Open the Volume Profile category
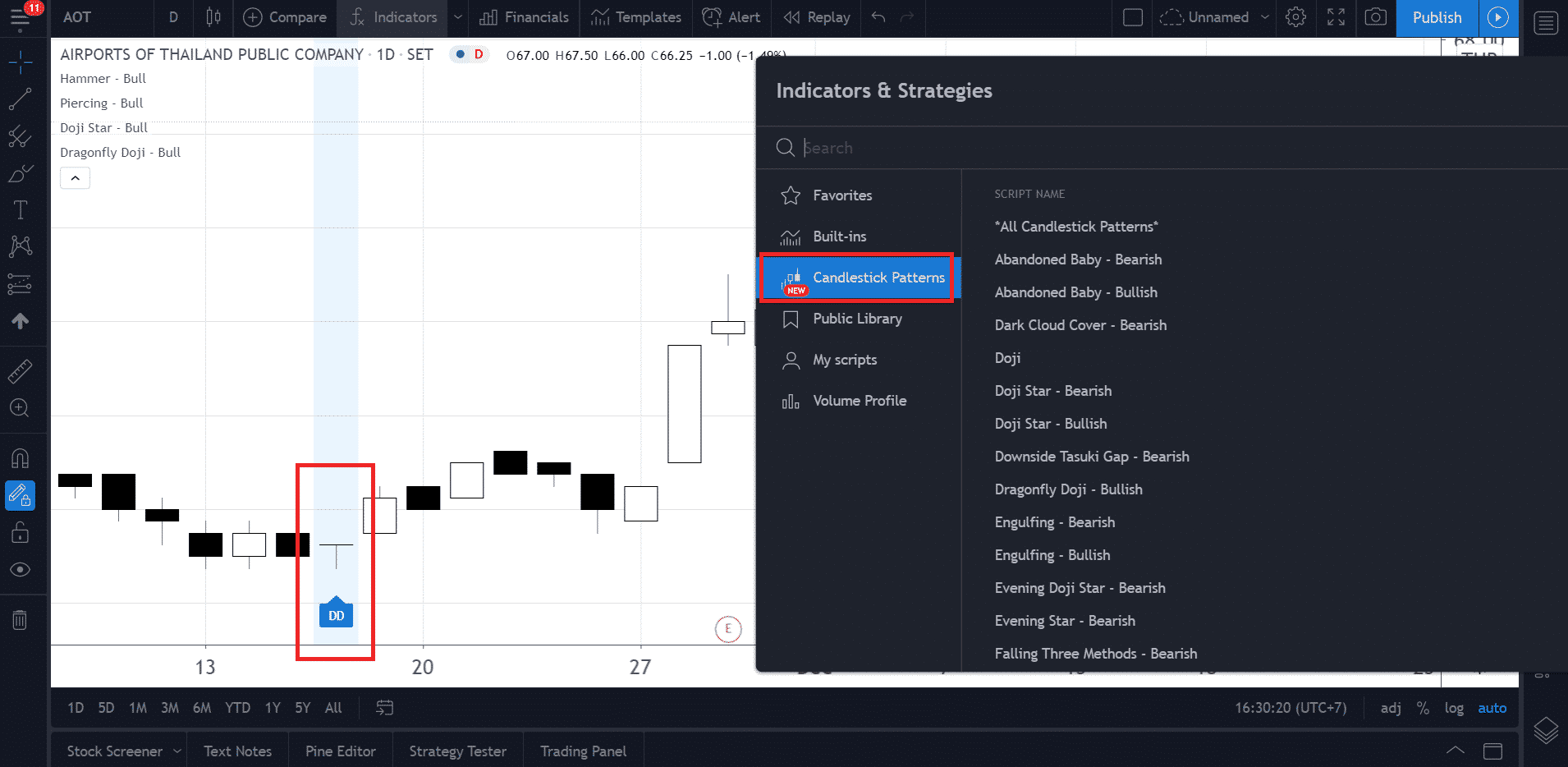 (x=858, y=401)
